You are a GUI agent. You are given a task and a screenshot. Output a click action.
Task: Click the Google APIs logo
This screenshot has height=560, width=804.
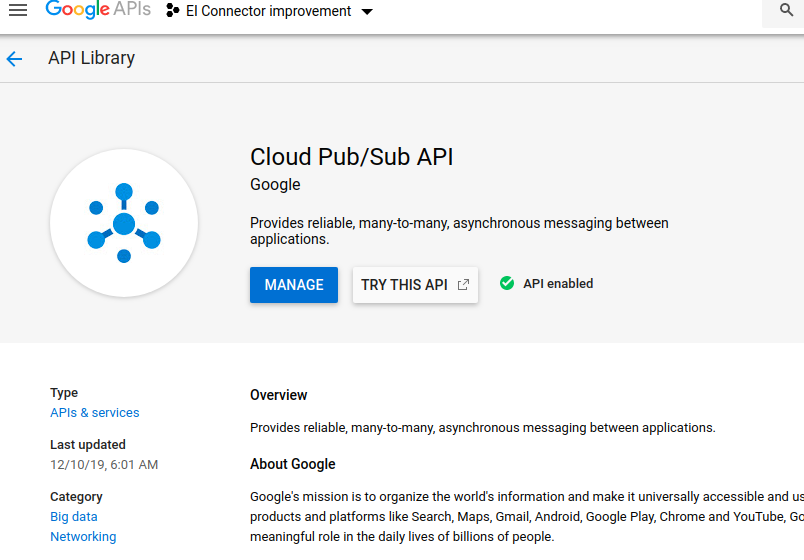tap(98, 9)
